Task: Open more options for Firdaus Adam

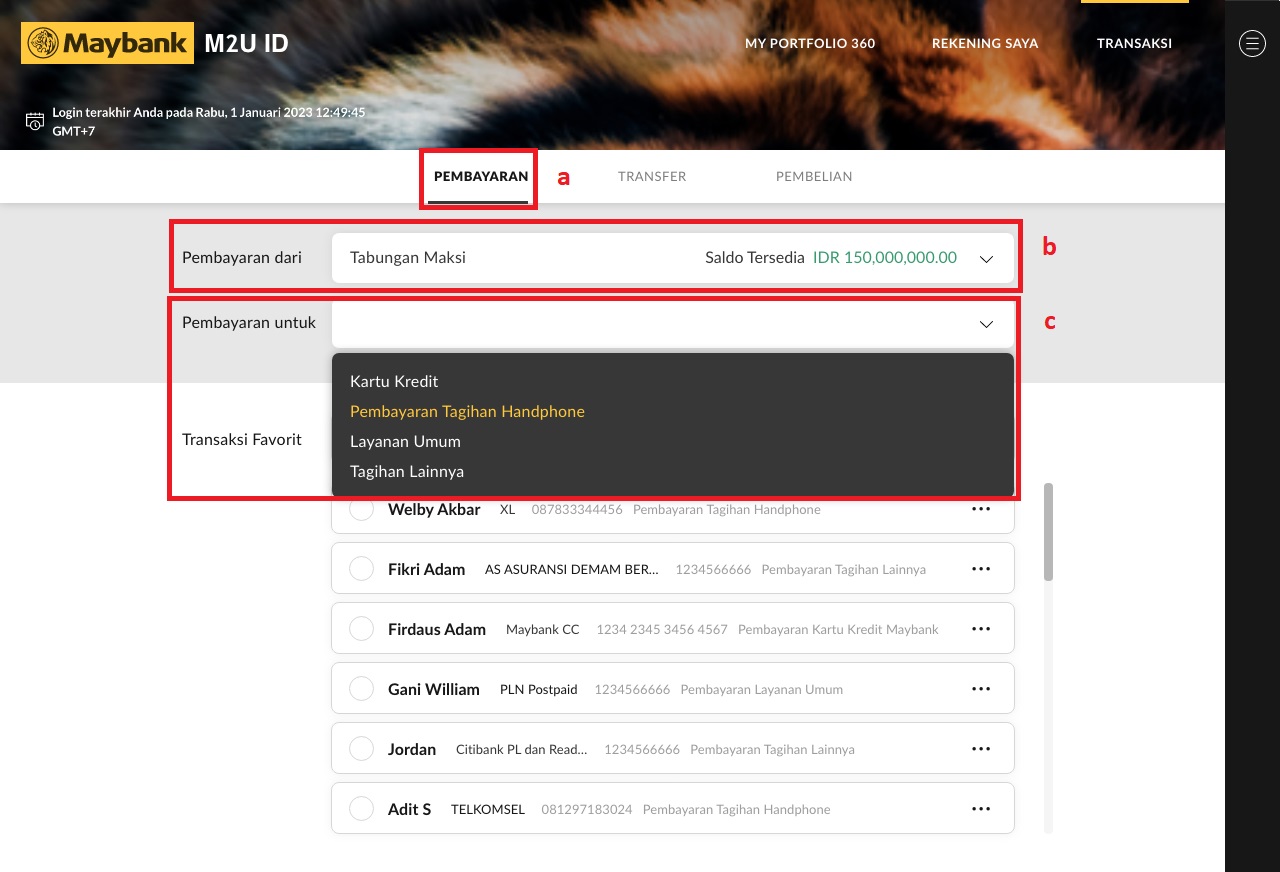Action: point(980,629)
